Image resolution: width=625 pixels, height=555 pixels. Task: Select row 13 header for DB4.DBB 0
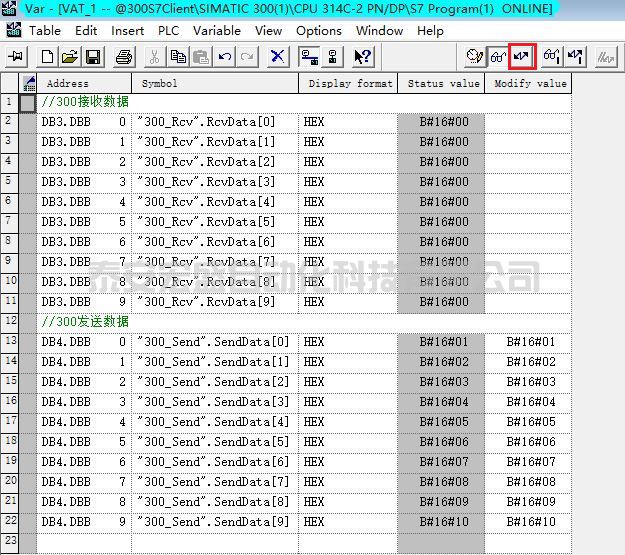(10, 342)
